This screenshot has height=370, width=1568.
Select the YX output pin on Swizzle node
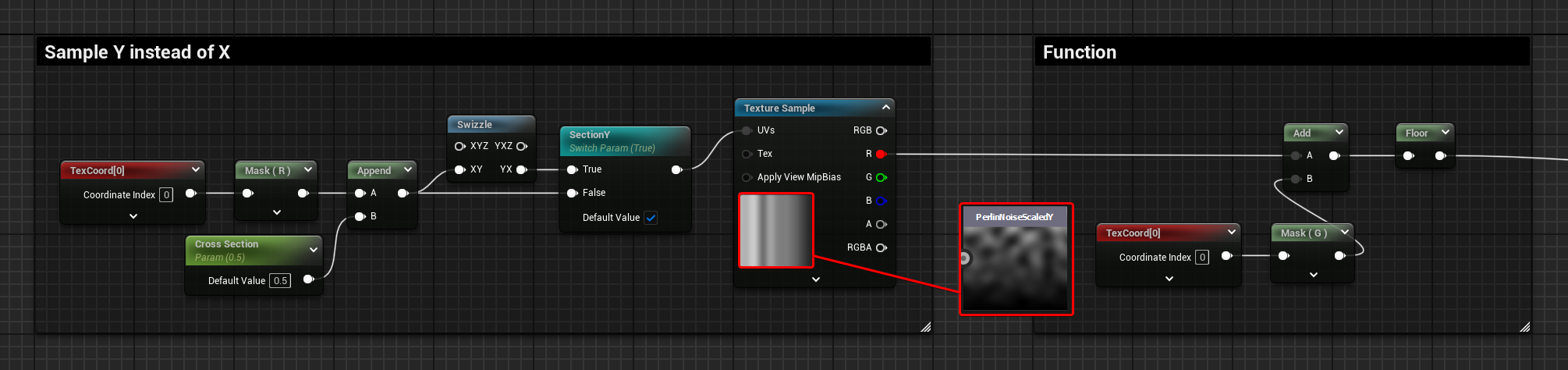click(521, 169)
